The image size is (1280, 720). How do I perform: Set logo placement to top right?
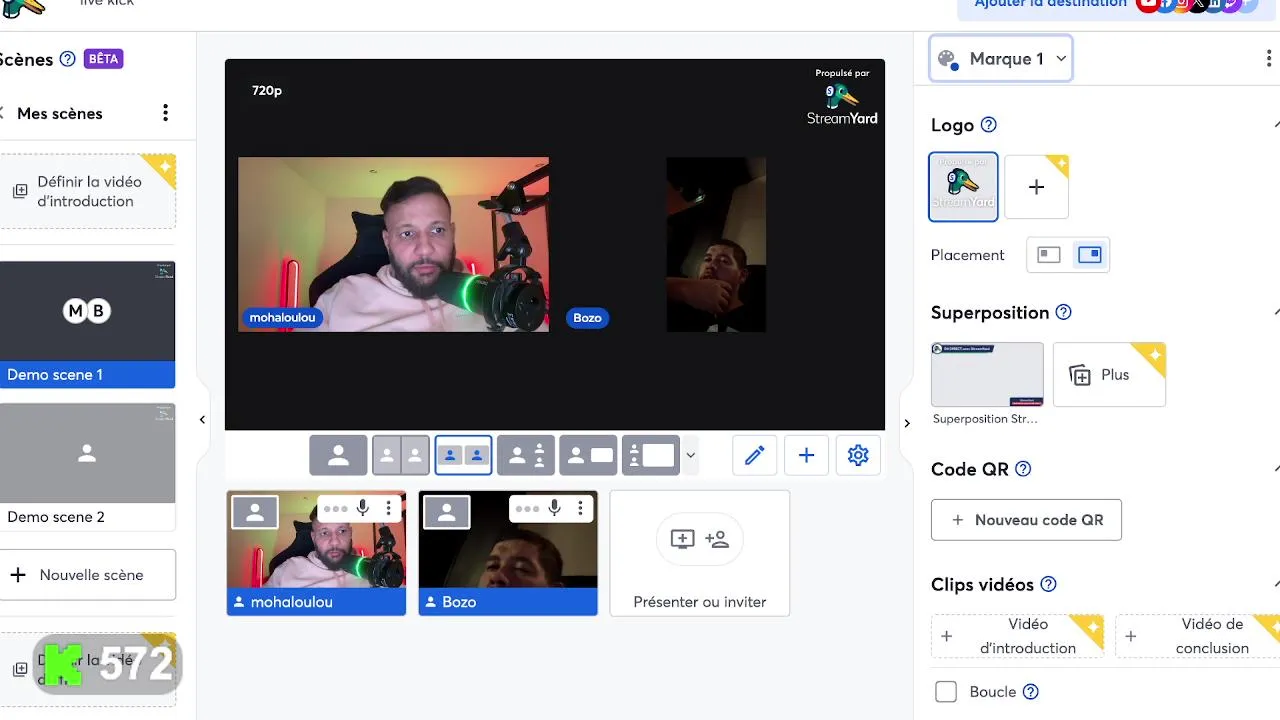[1089, 255]
